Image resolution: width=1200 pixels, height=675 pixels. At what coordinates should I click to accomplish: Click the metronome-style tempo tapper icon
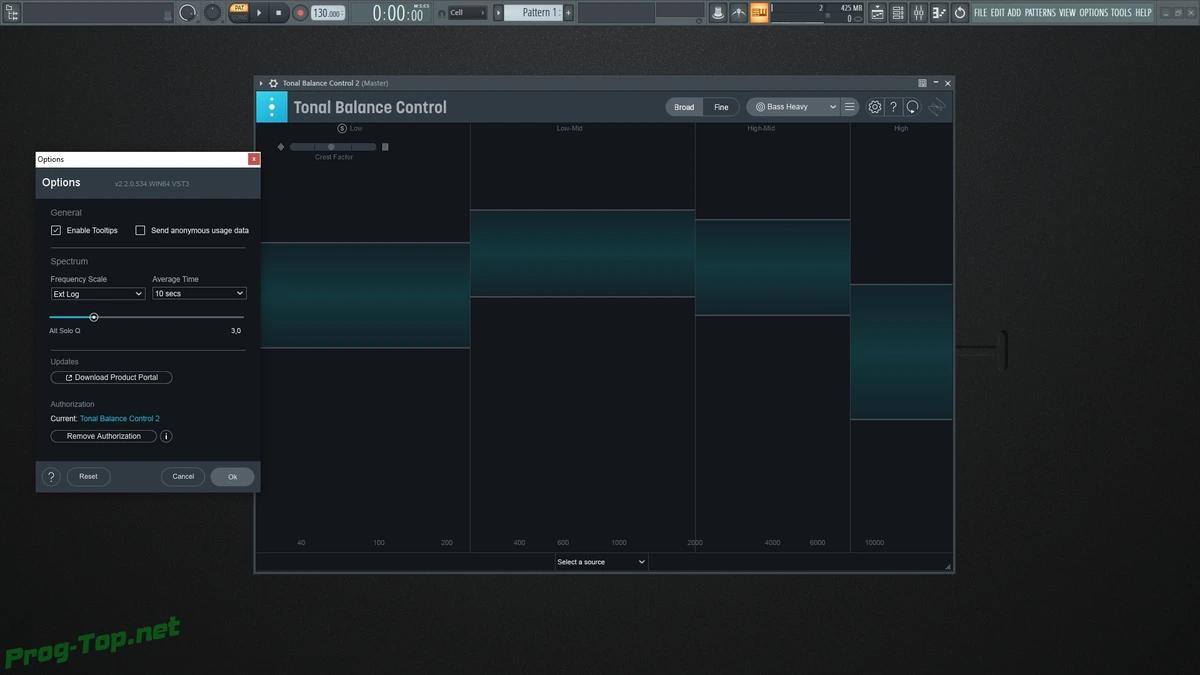point(739,12)
